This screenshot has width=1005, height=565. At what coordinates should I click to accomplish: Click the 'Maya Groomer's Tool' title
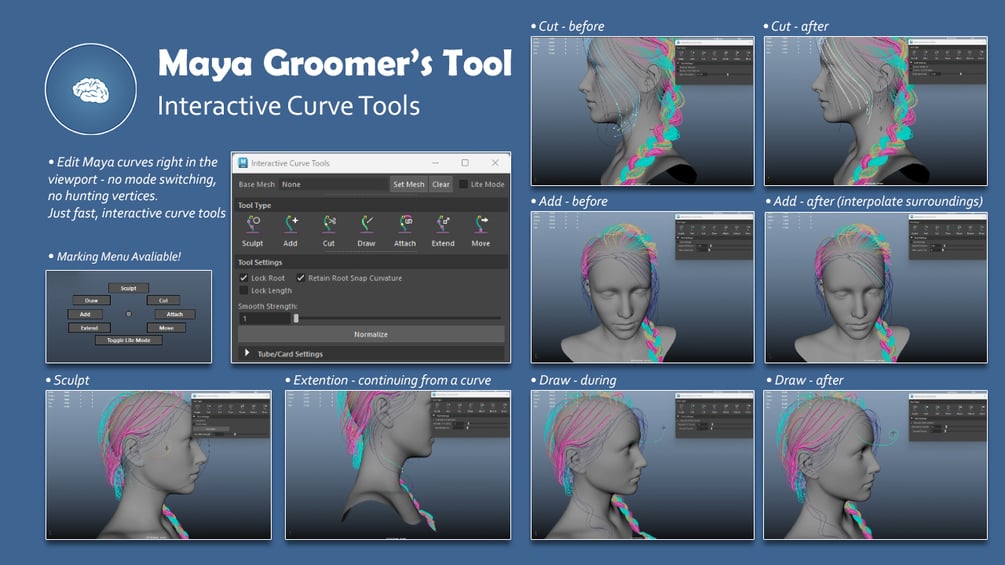click(335, 63)
